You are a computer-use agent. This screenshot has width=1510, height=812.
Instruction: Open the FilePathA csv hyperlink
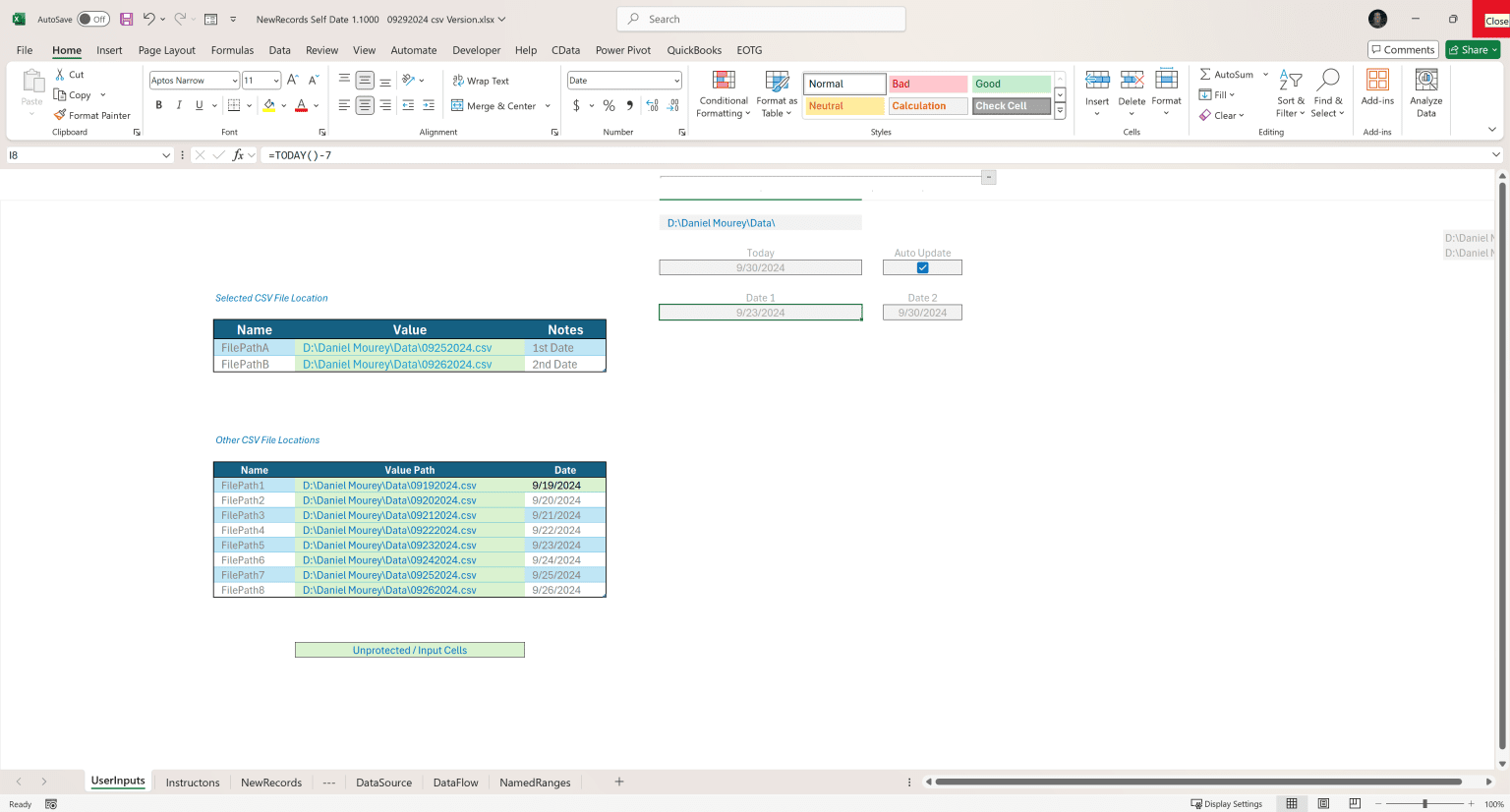(397, 347)
